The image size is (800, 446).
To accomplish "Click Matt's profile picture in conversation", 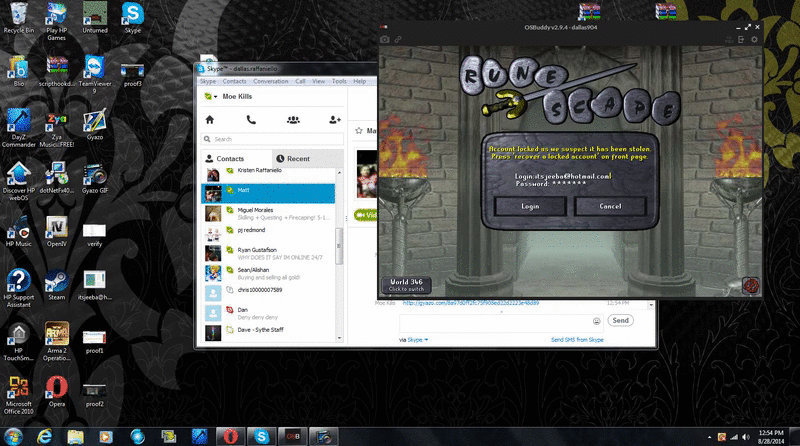I will coord(367,174).
